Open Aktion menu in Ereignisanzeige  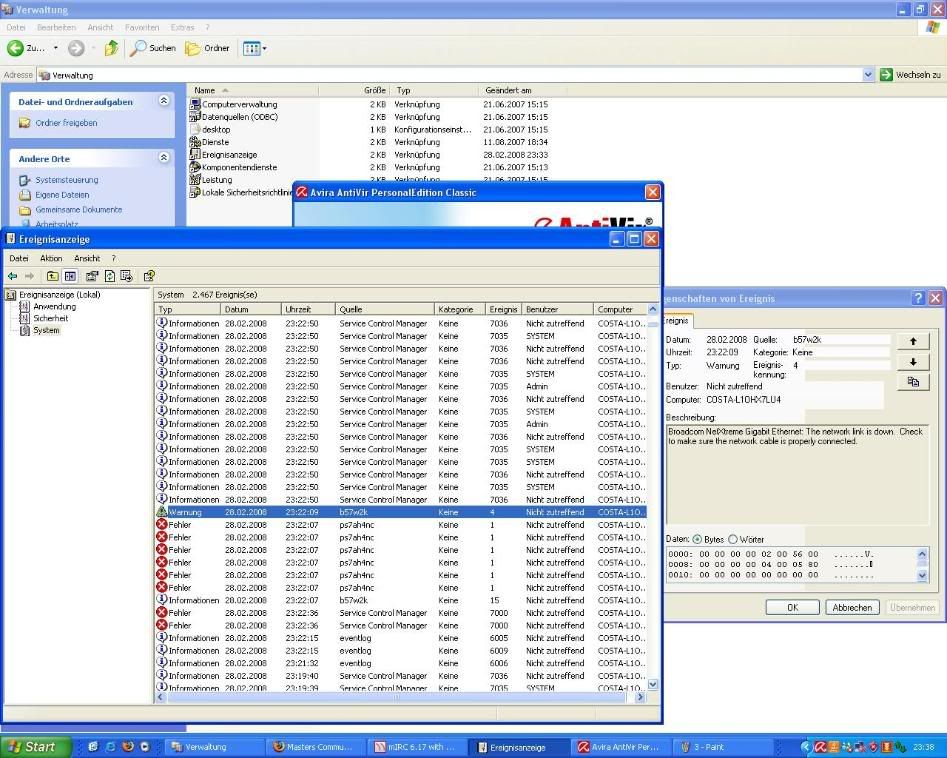[x=51, y=259]
